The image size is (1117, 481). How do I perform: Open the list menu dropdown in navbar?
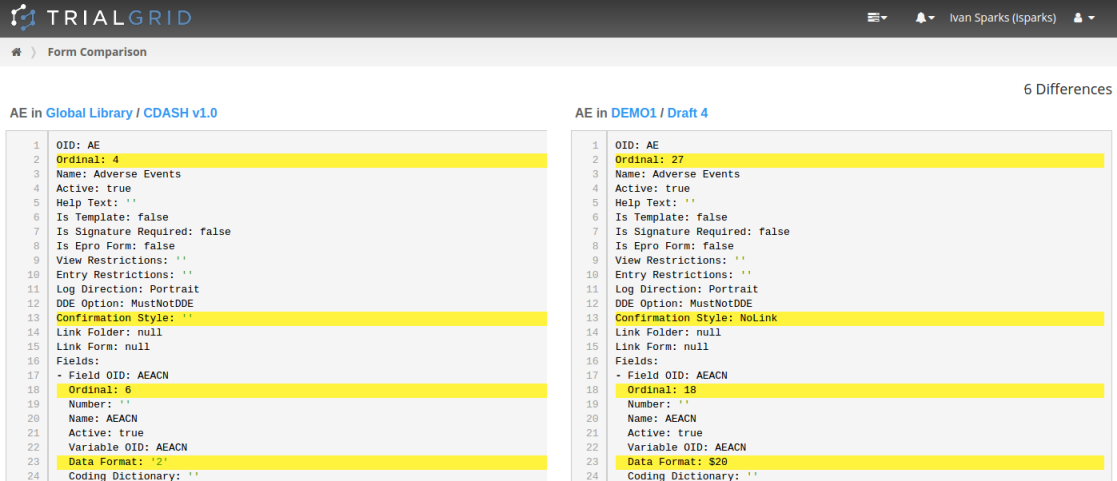point(877,18)
